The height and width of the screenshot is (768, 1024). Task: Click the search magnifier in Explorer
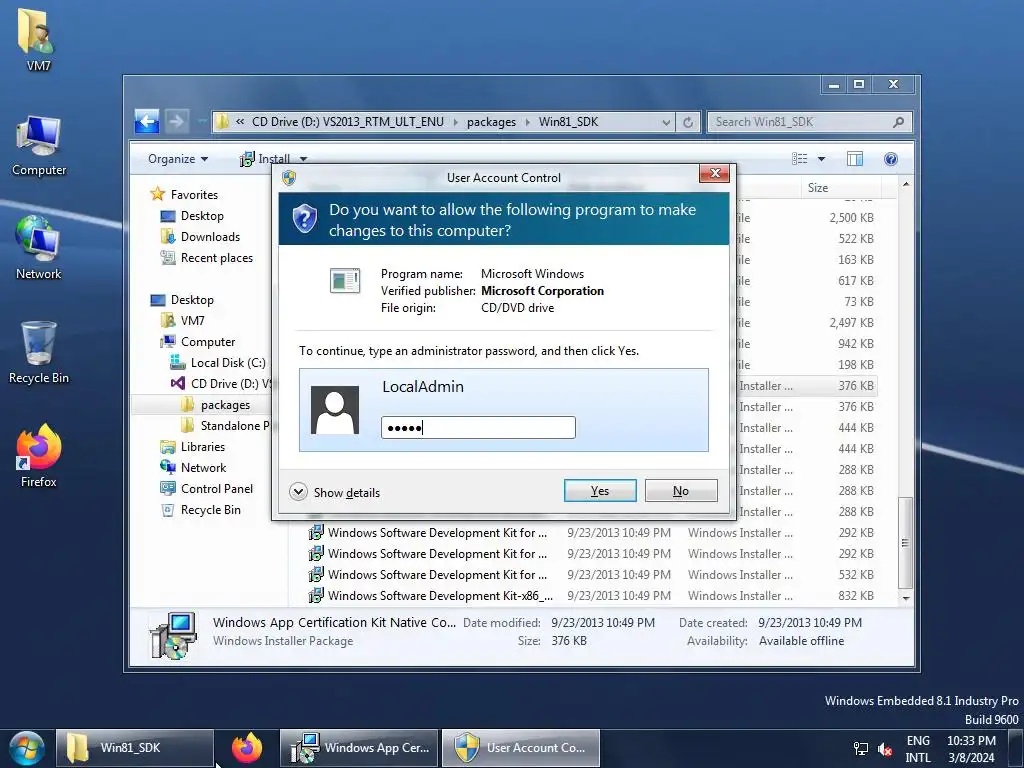click(899, 122)
